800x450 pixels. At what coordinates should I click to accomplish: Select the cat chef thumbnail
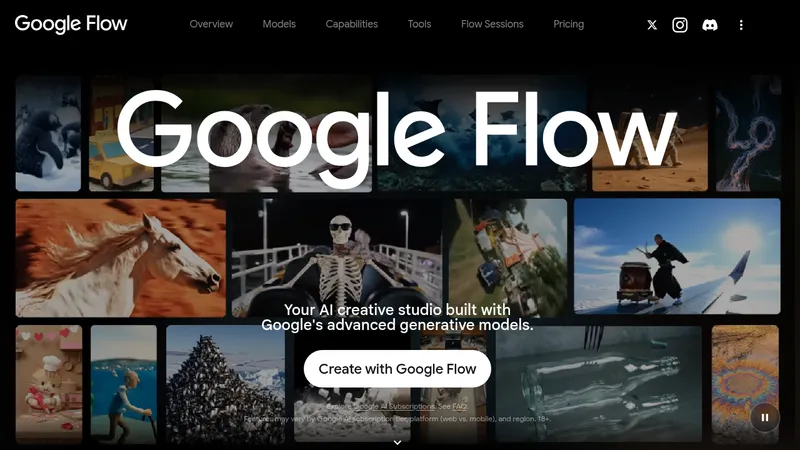(x=48, y=384)
